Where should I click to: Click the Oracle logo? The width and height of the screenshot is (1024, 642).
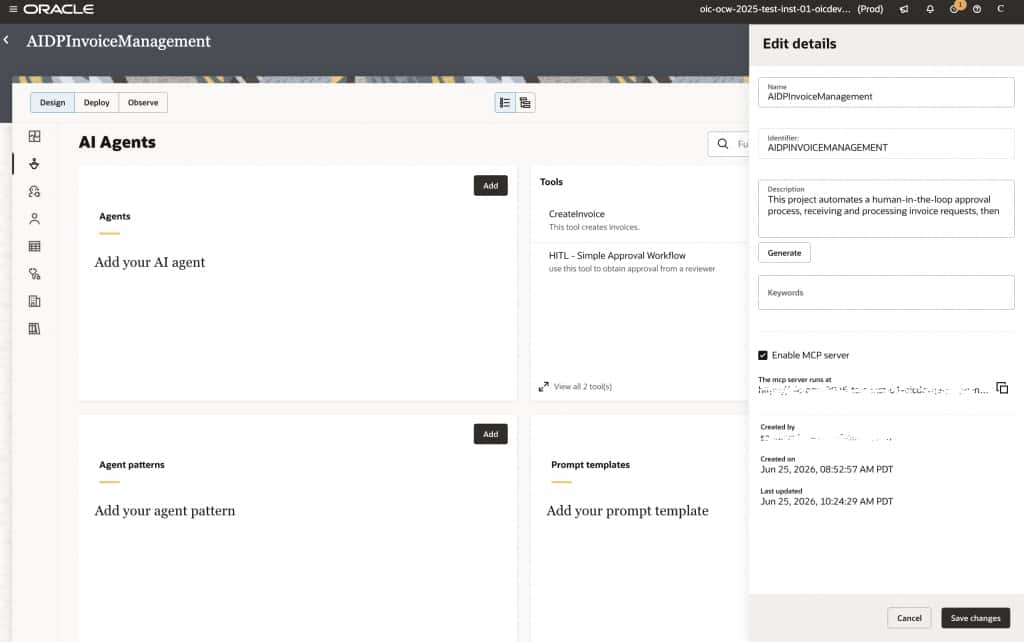[x=59, y=9]
